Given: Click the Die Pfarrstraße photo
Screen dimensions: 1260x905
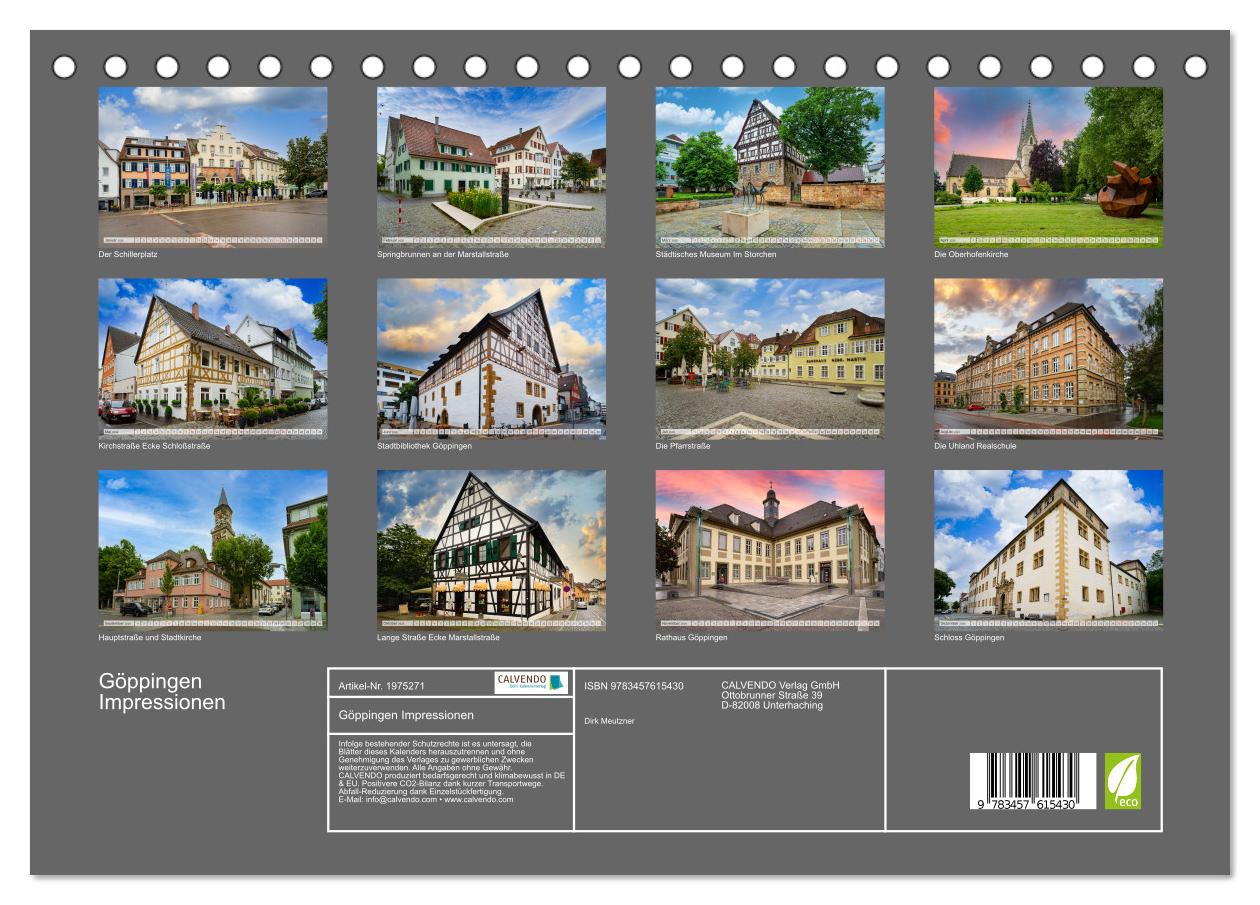Looking at the screenshot, I should tap(770, 358).
